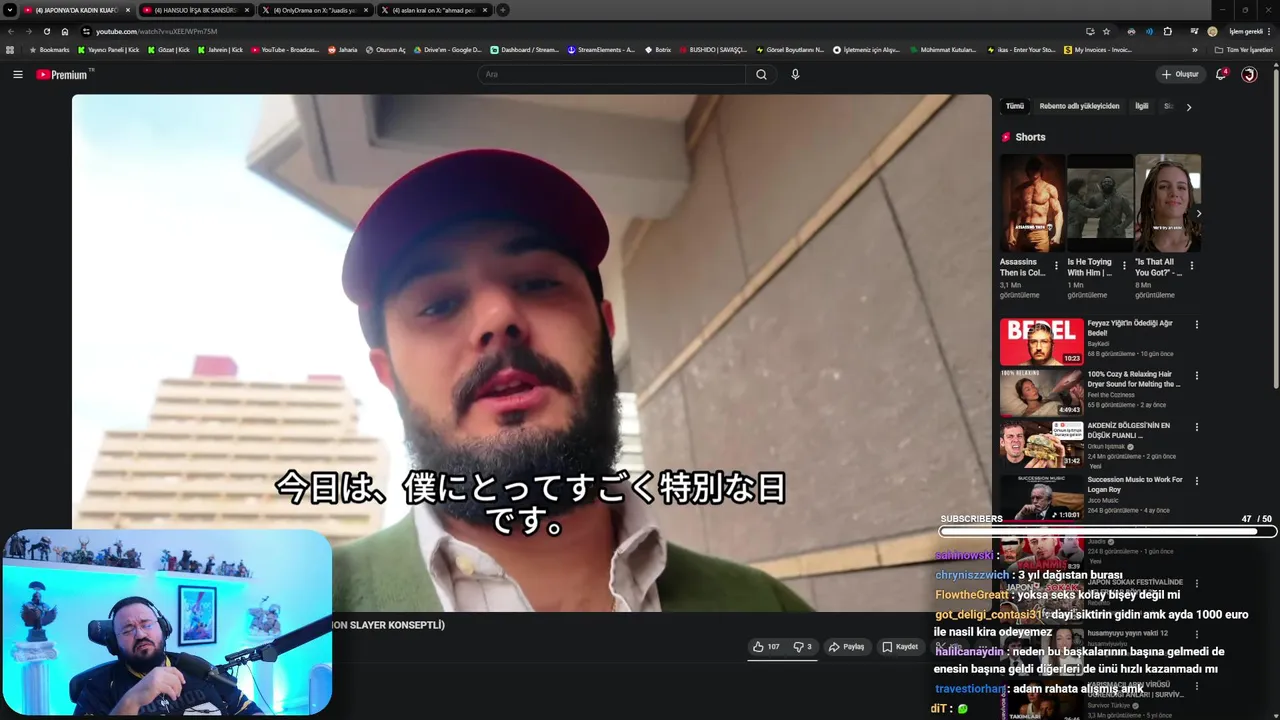Select the Tümü filter chip
1280x720 pixels.
[1014, 106]
